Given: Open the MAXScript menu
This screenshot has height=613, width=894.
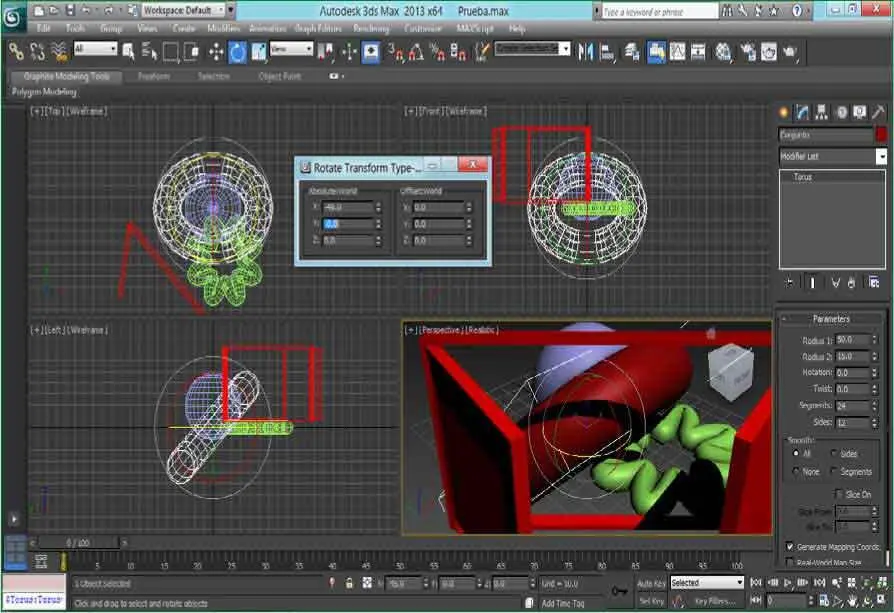Looking at the screenshot, I should [x=475, y=29].
